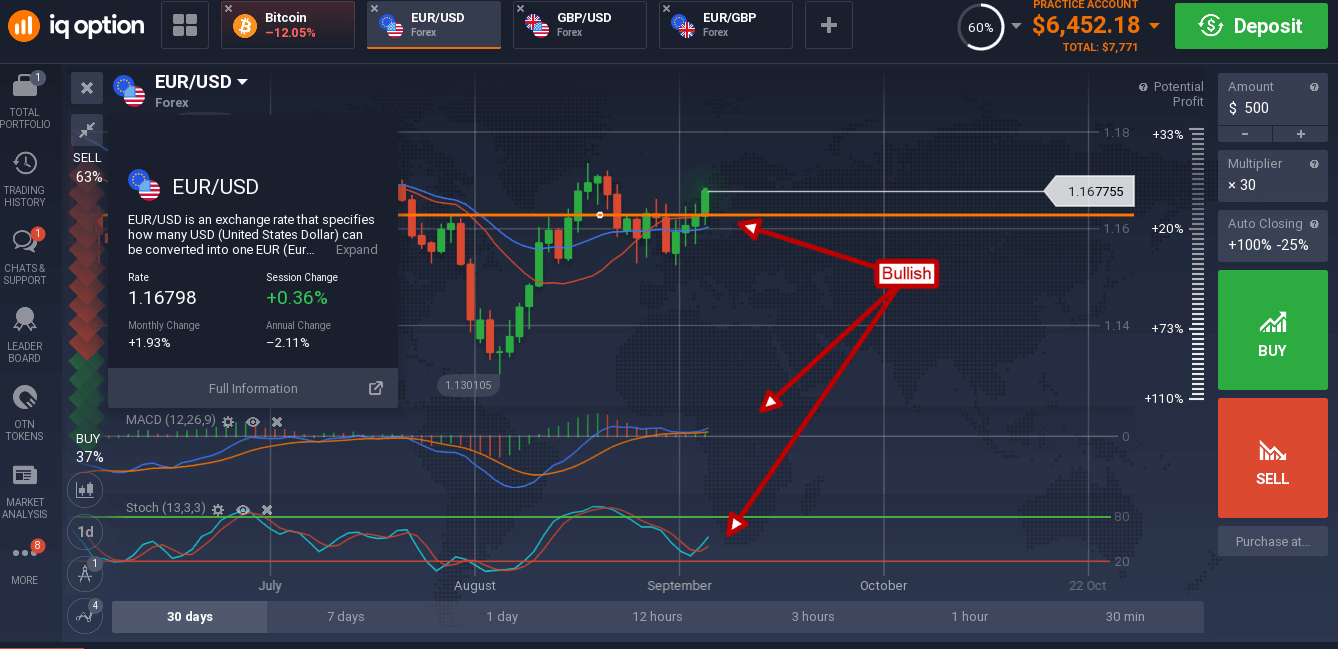1338x649 pixels.
Task: Close the EUR/USD tab
Action: (x=374, y=8)
